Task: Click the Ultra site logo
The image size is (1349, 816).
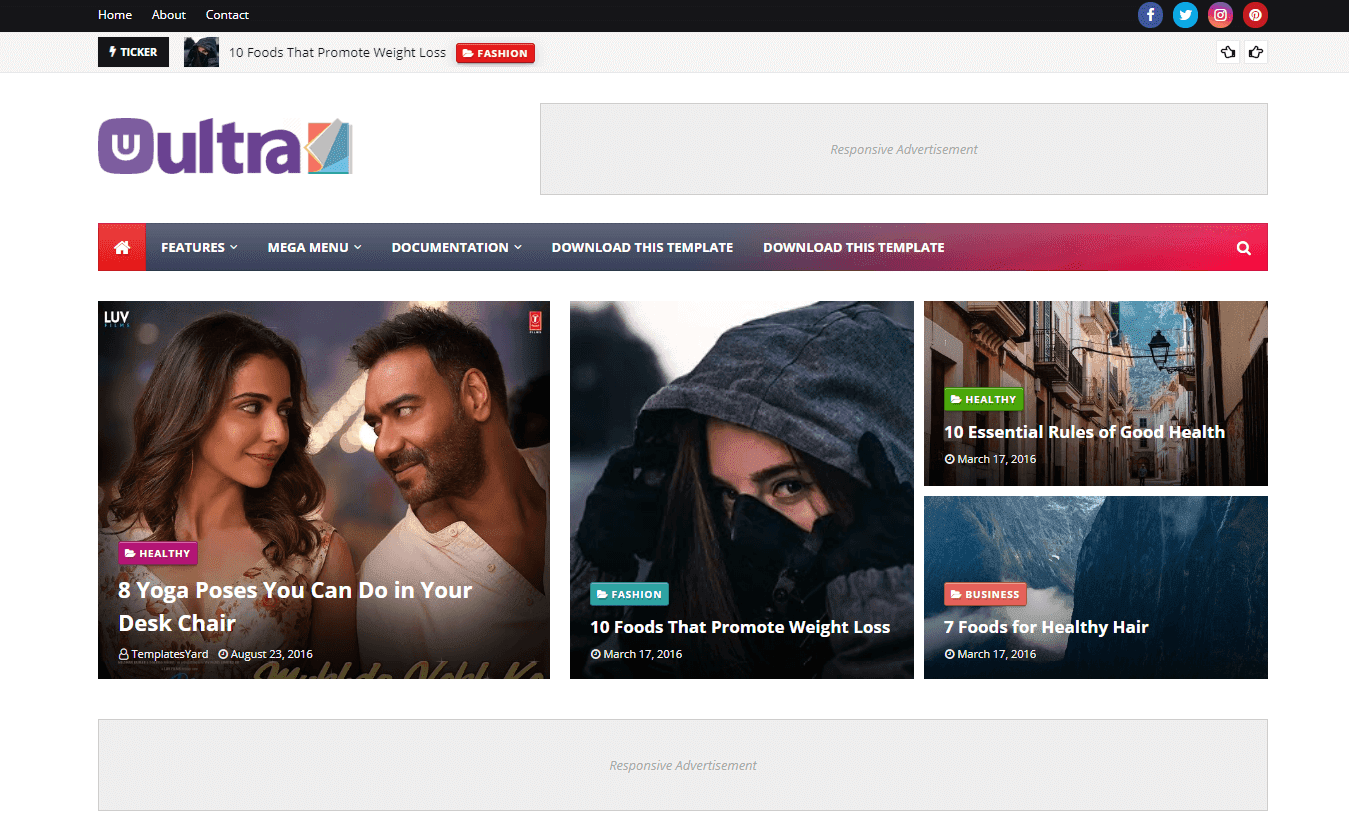Action: pyautogui.click(x=224, y=145)
